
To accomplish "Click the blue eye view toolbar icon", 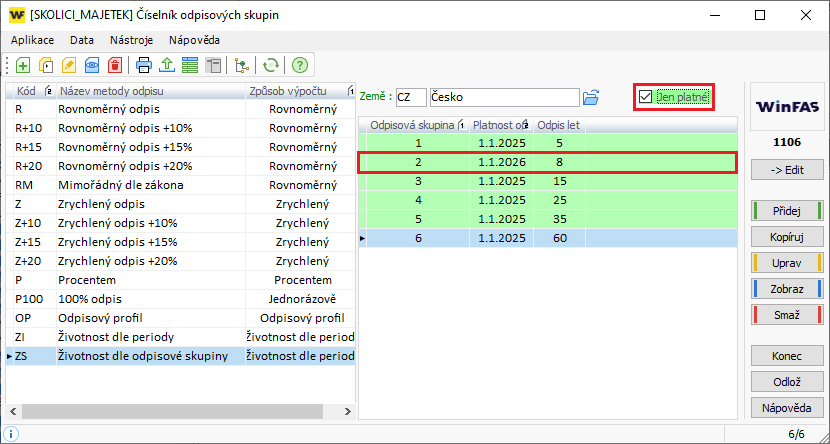I will click(92, 65).
